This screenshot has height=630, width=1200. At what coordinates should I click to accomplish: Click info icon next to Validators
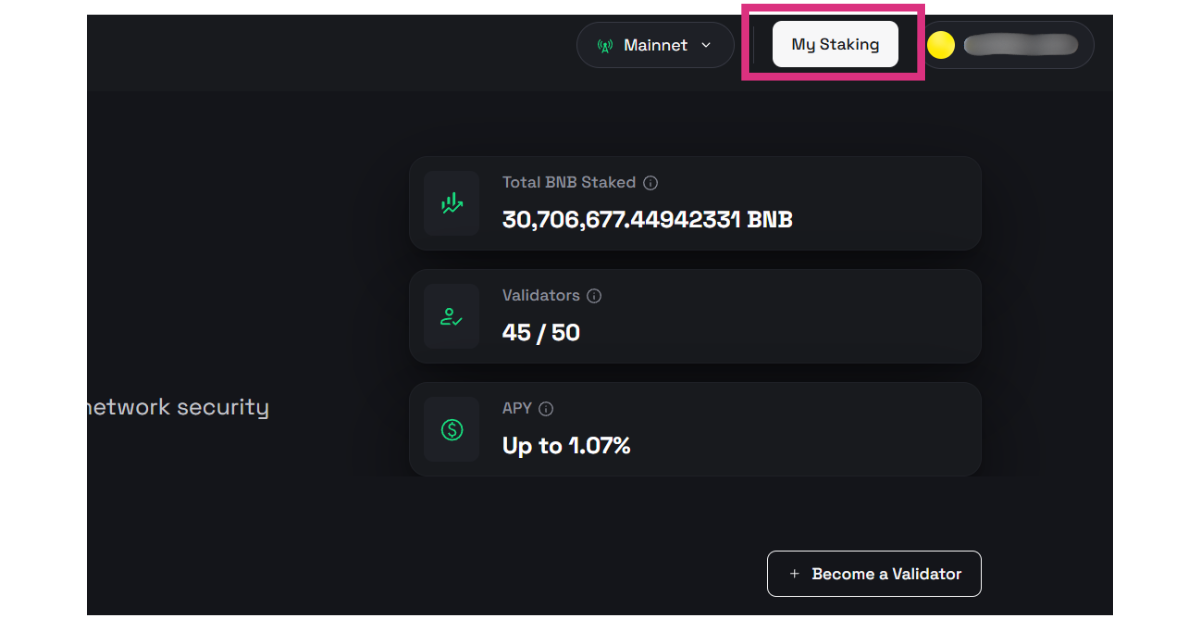(594, 296)
